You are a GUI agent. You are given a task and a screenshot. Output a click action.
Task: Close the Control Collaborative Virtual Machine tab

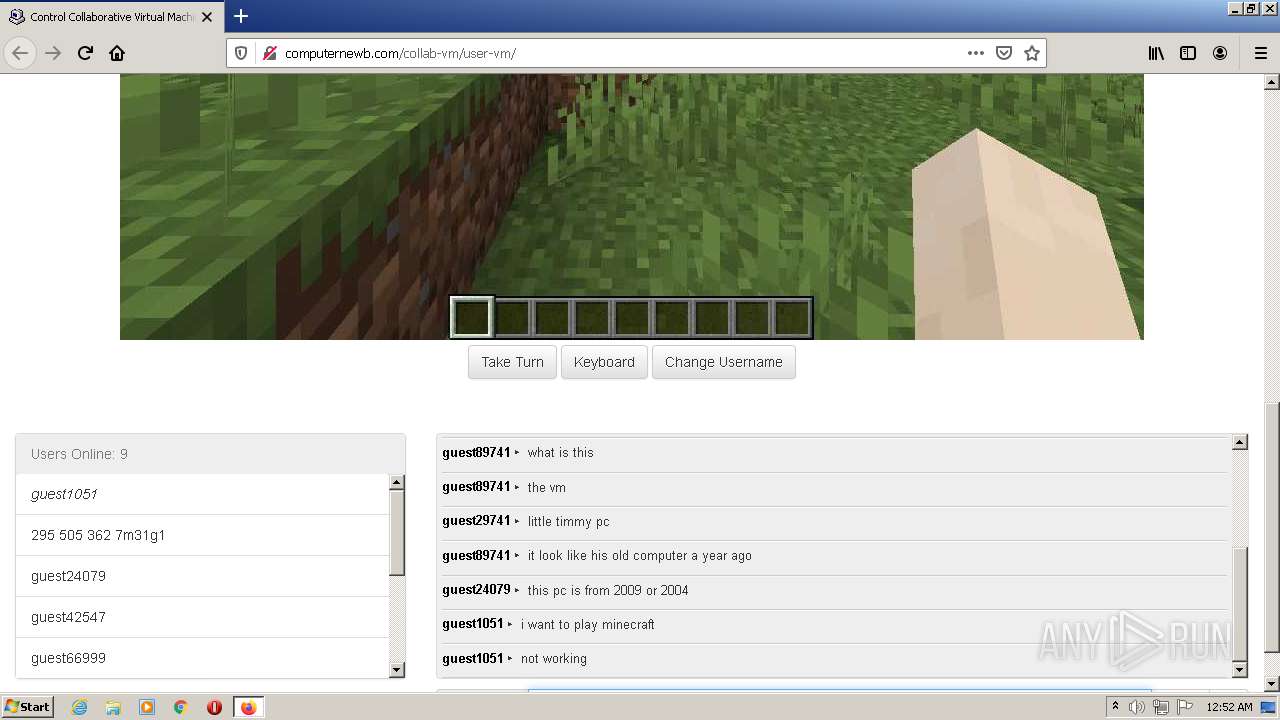pyautogui.click(x=207, y=17)
